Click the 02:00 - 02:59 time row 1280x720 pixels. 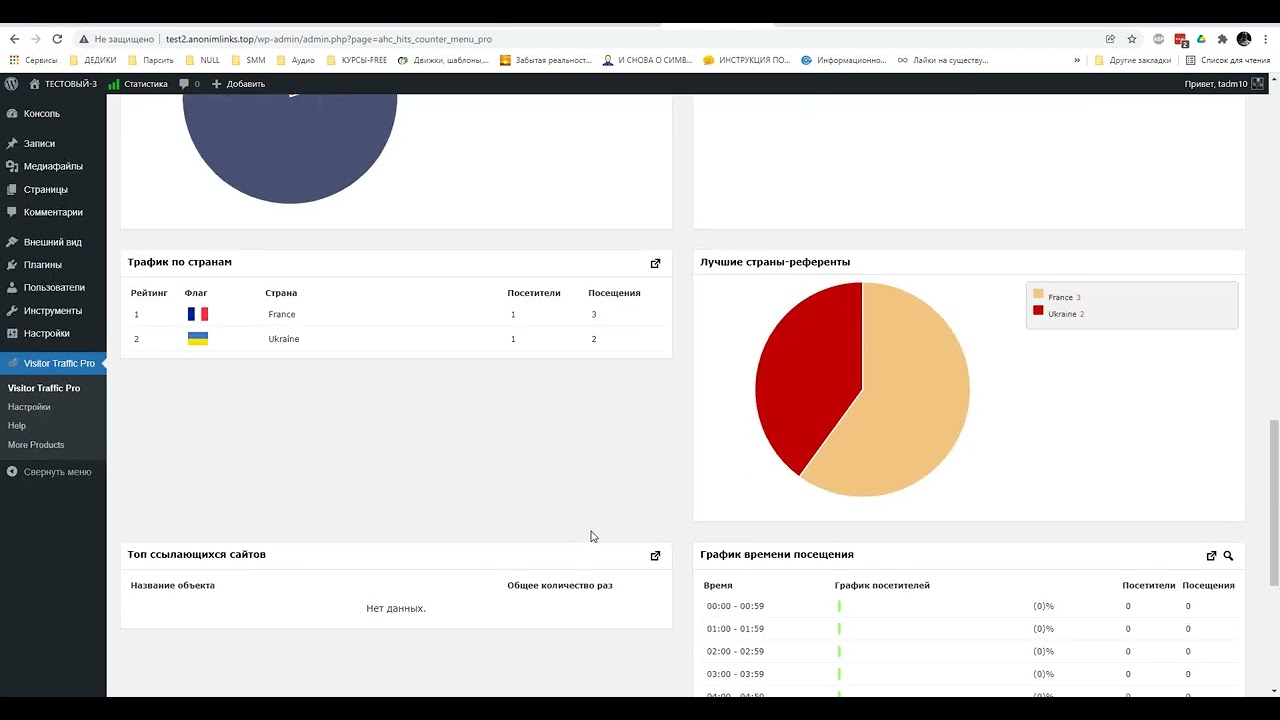(969, 651)
